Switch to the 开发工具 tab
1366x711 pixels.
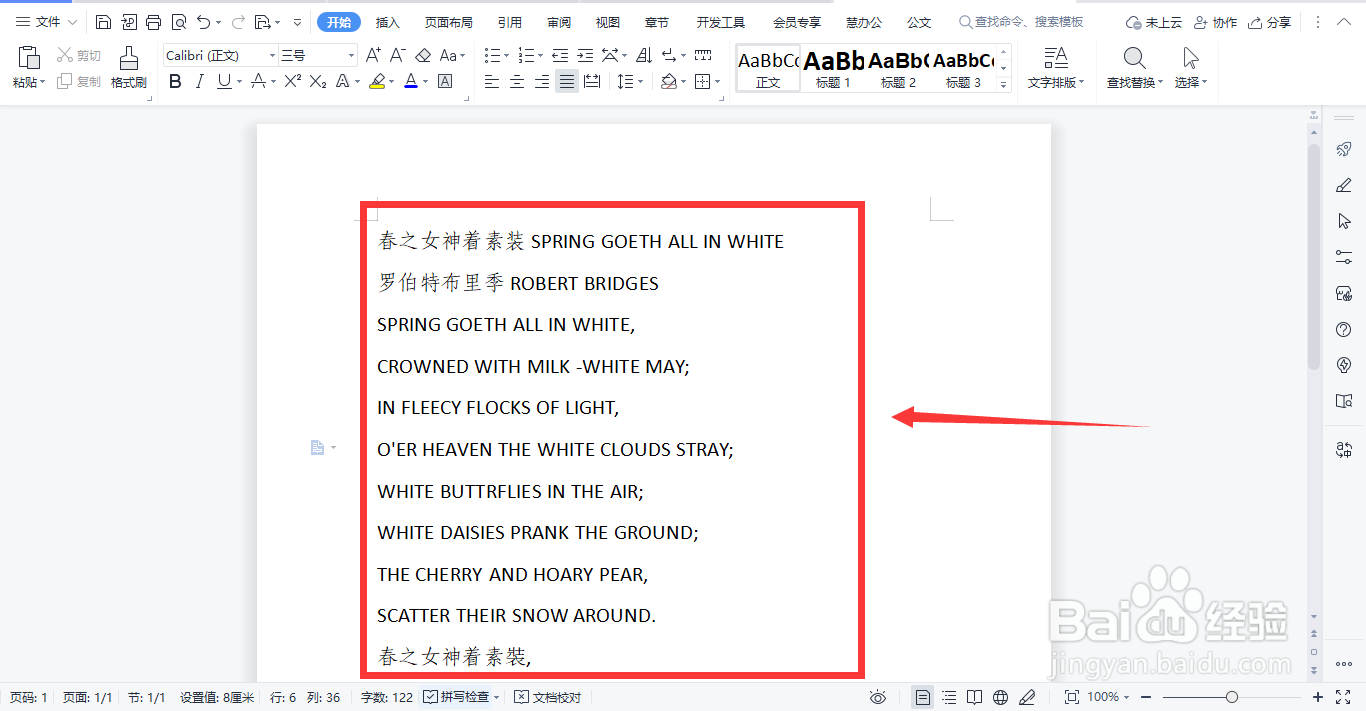721,22
